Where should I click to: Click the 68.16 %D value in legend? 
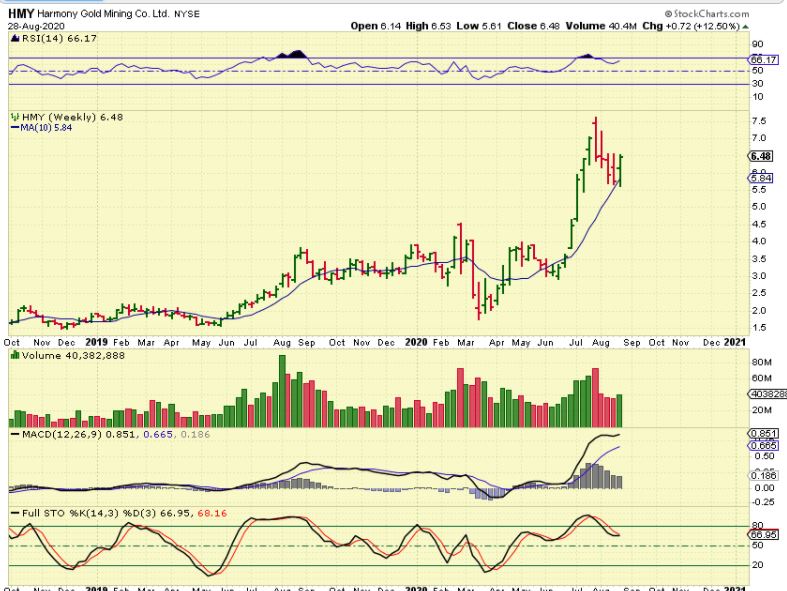[x=212, y=513]
